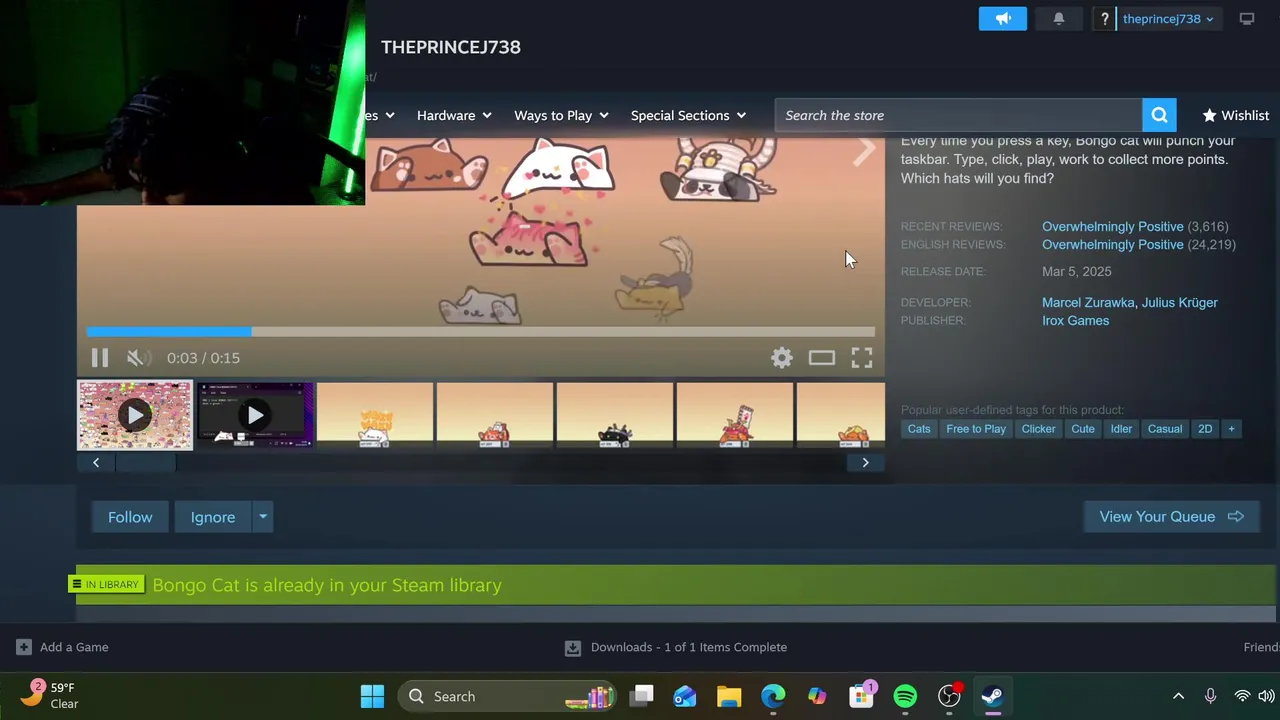Screen dimensions: 1280x720
Task: Click the Free to Play tag
Action: (x=976, y=429)
